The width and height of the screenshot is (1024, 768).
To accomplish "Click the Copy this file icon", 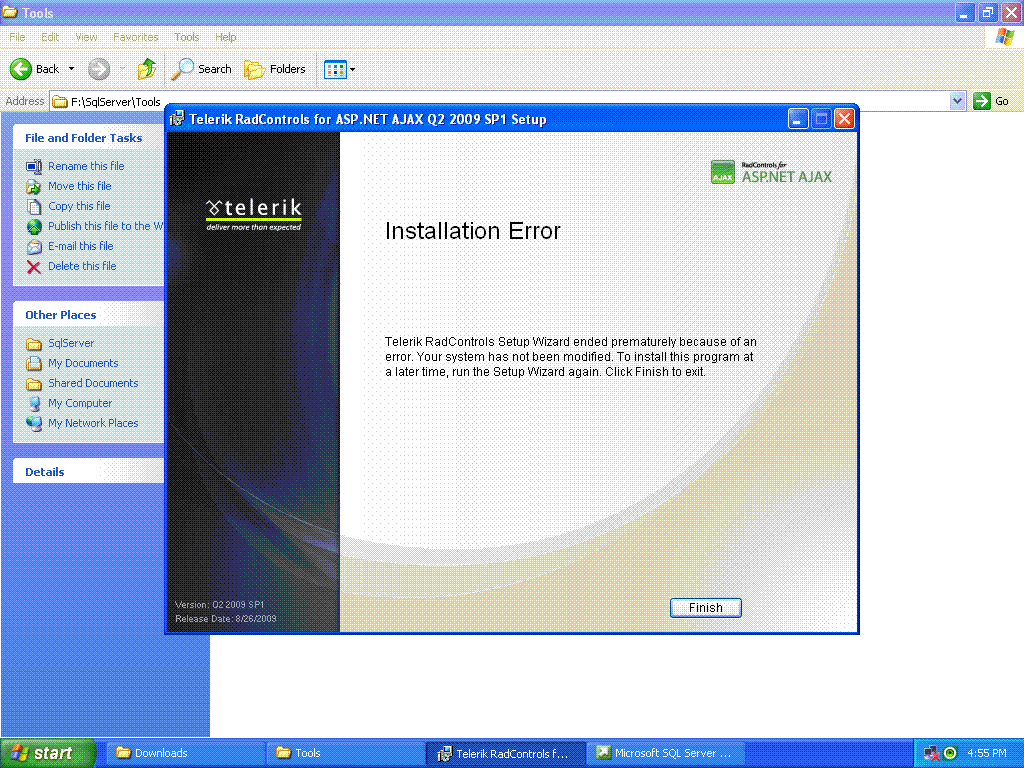I will (34, 207).
